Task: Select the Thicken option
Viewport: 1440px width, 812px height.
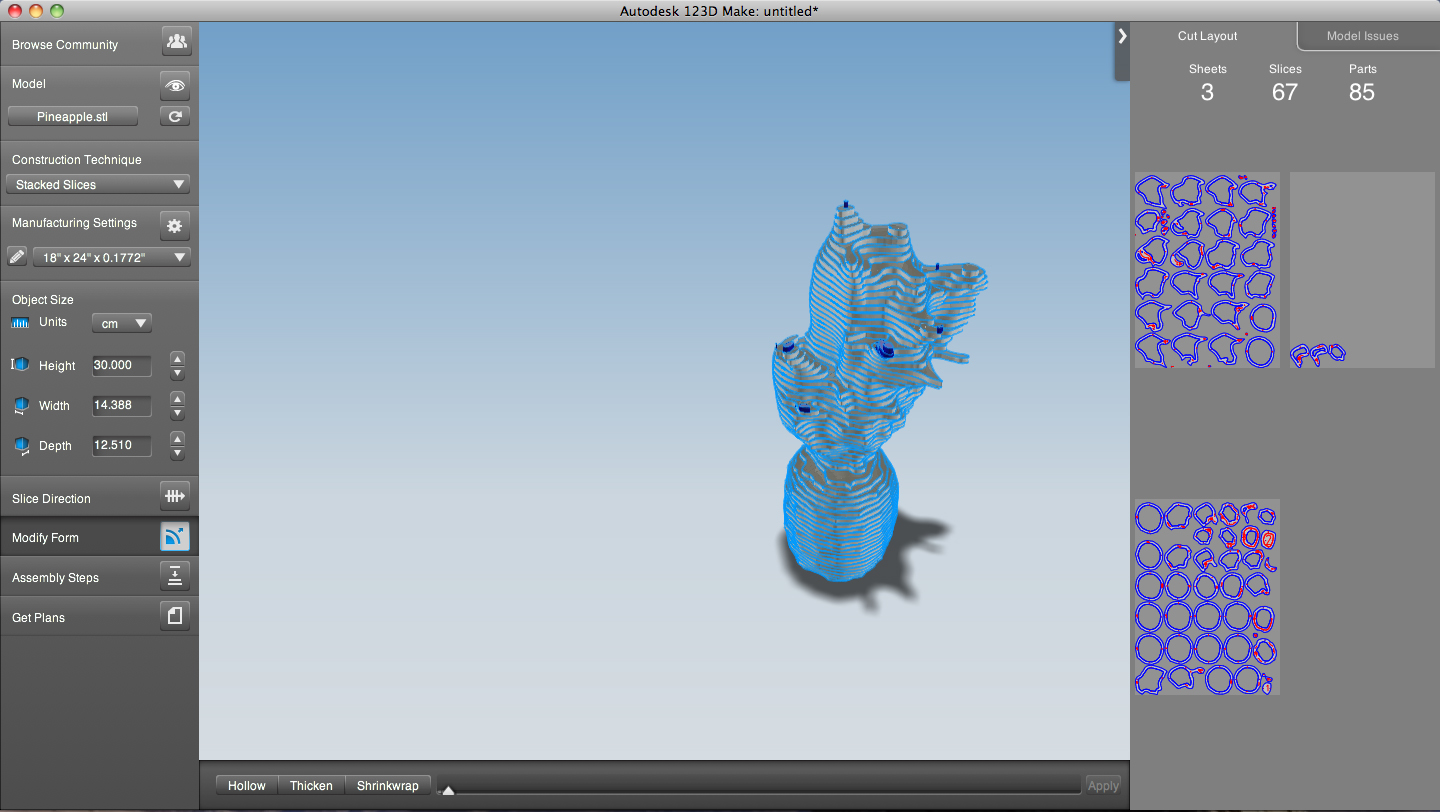Action: point(311,785)
